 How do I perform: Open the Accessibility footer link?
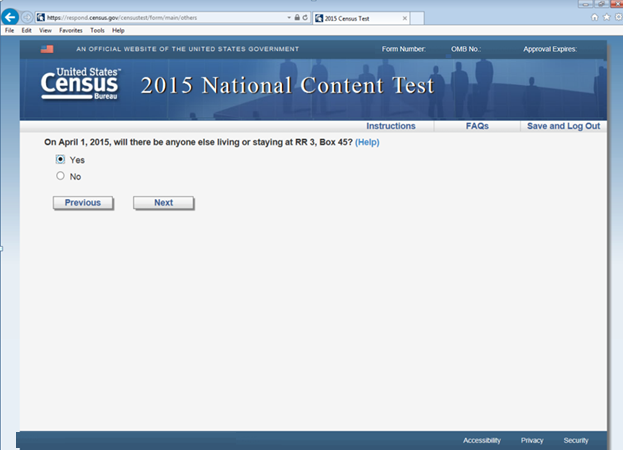pos(482,440)
